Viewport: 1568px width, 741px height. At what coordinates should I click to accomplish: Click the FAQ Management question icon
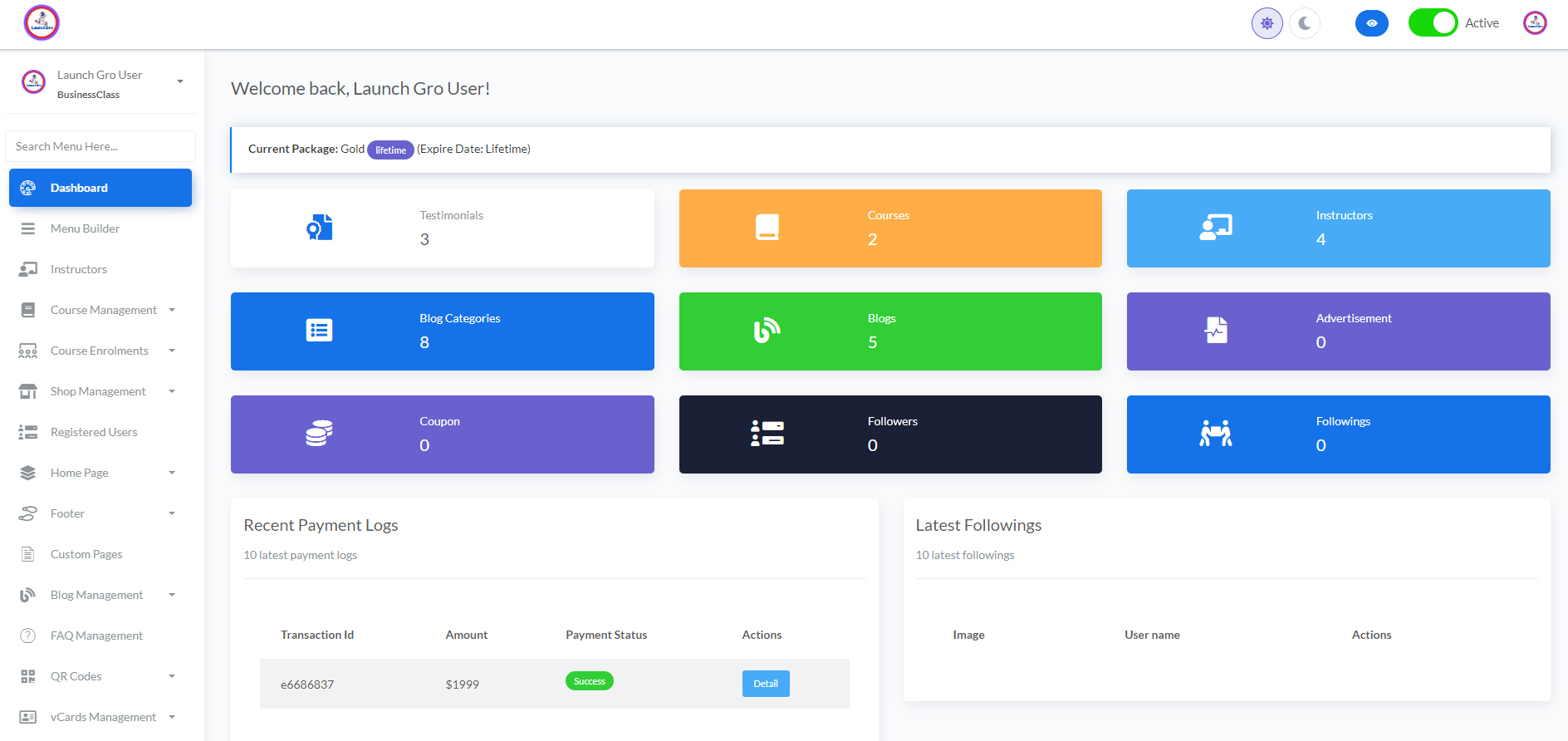[x=28, y=635]
